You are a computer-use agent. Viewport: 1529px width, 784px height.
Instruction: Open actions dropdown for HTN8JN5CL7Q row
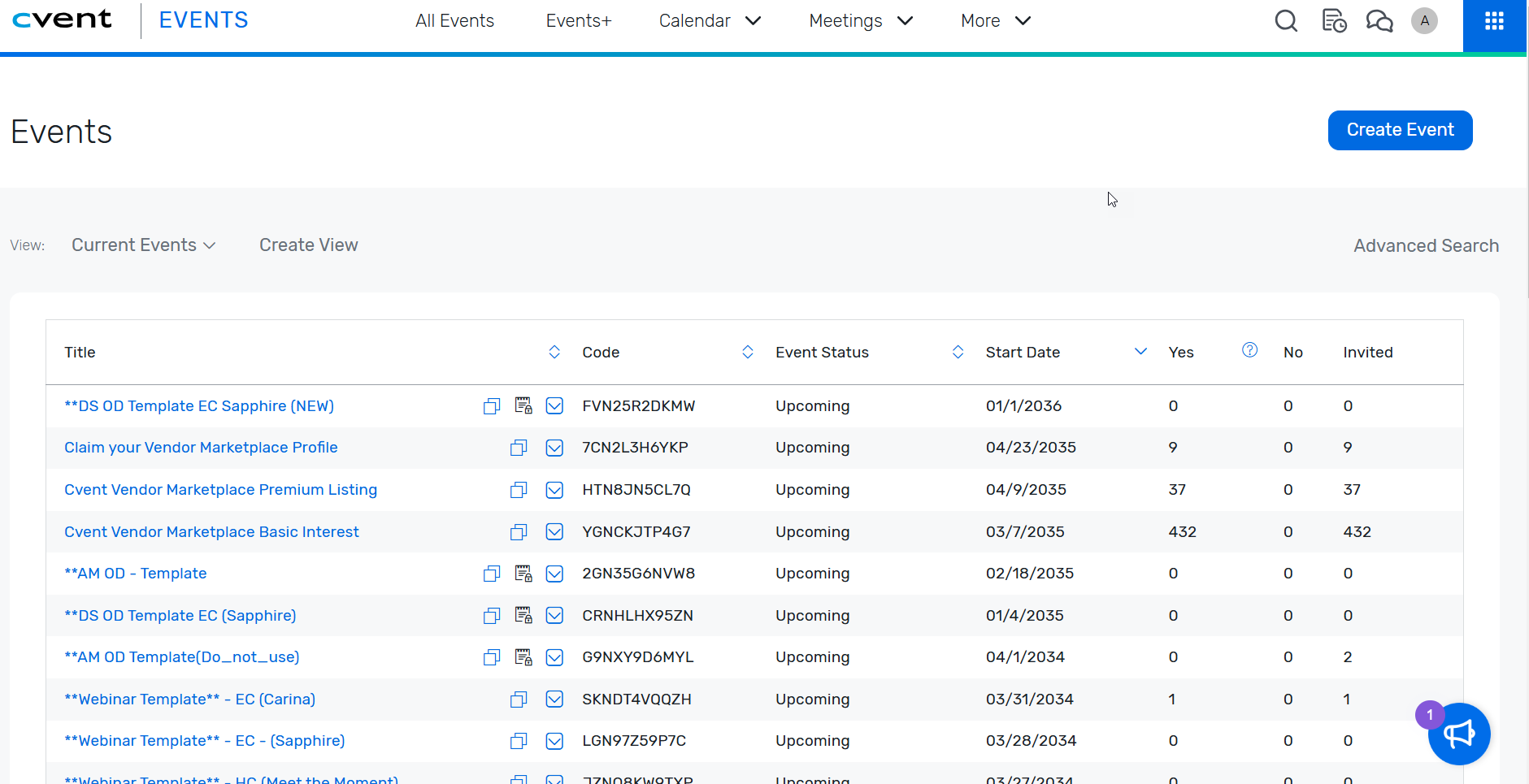tap(554, 490)
